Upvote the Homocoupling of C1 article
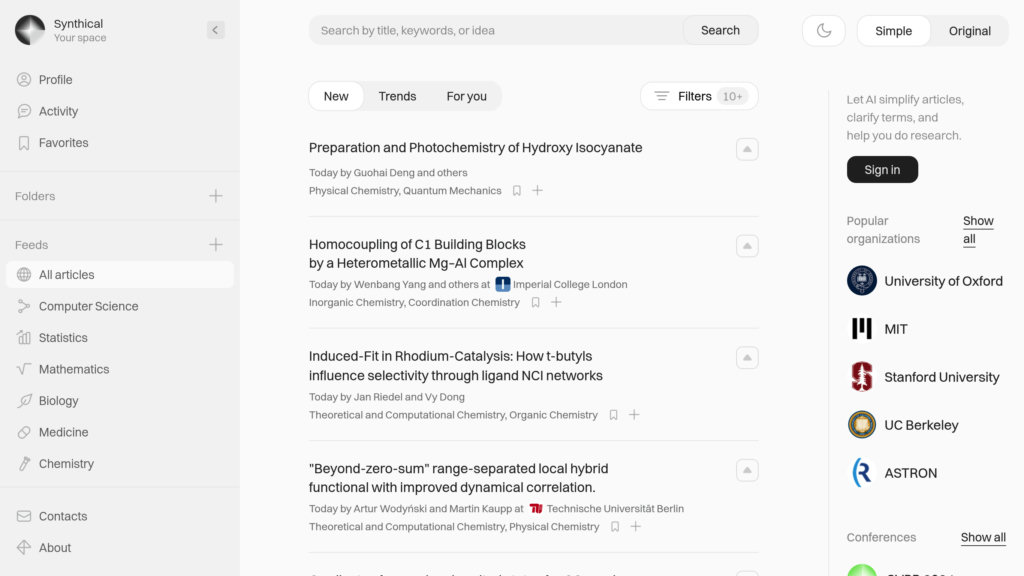The image size is (1024, 576). (747, 246)
